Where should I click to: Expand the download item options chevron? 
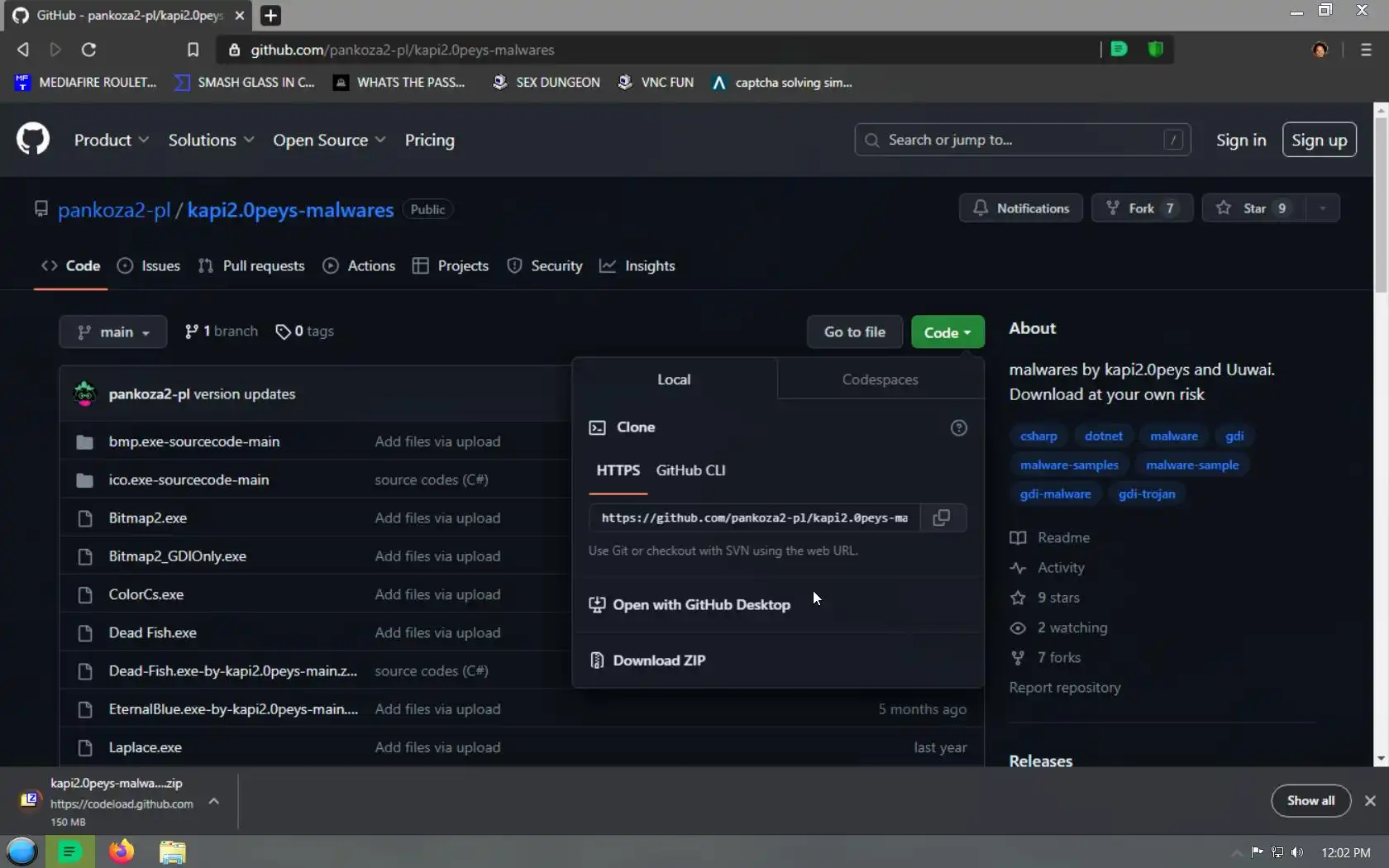point(213,800)
